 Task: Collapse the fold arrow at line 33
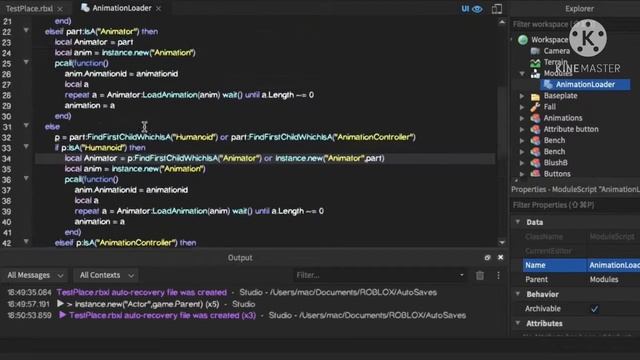26,147
